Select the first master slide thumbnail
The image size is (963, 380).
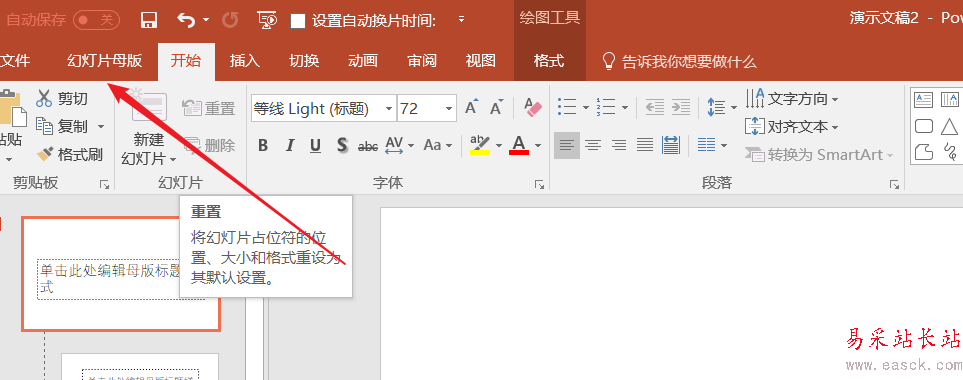point(121,274)
